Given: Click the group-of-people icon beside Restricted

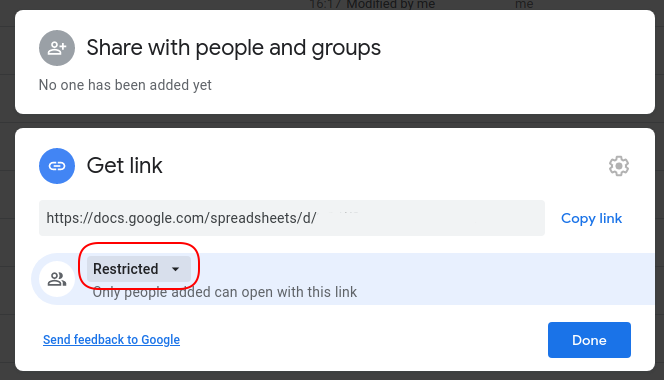Looking at the screenshot, I should click(x=57, y=279).
